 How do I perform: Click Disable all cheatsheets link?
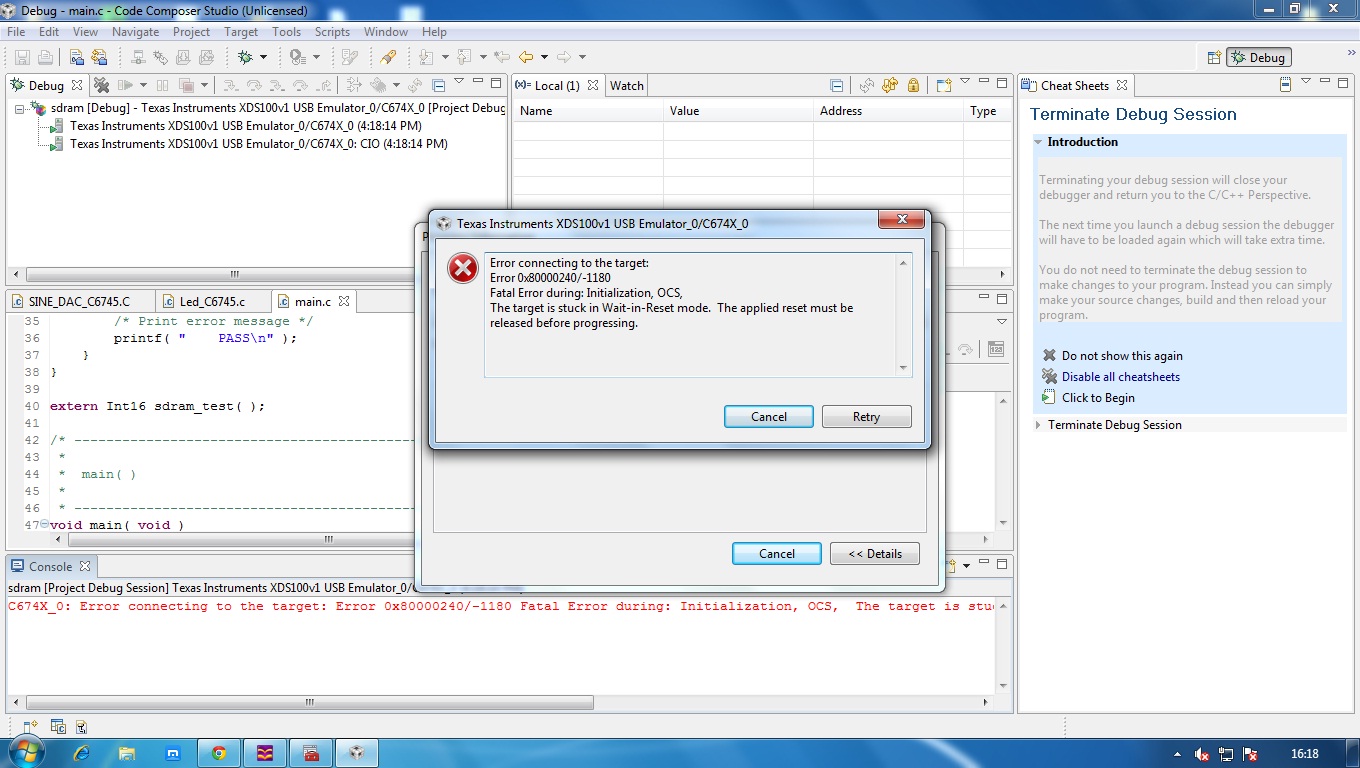1121,377
